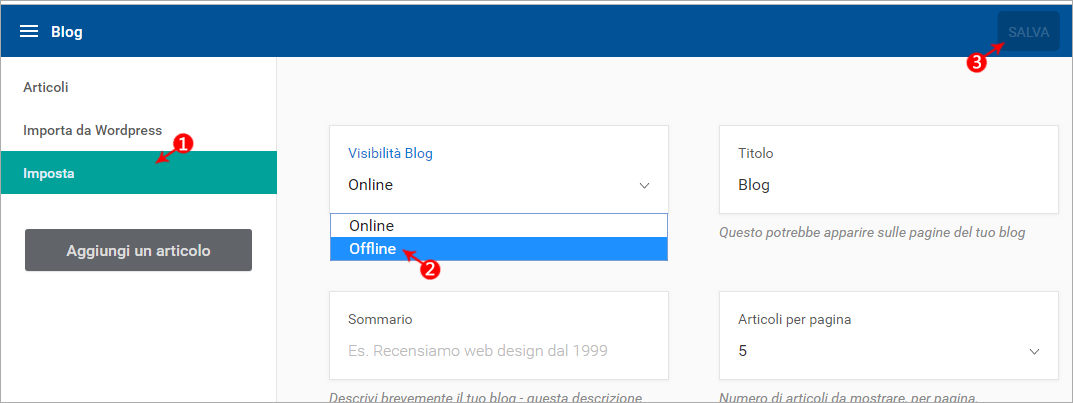Click the red marker number 1
1073x403 pixels.
pyautogui.click(x=182, y=143)
